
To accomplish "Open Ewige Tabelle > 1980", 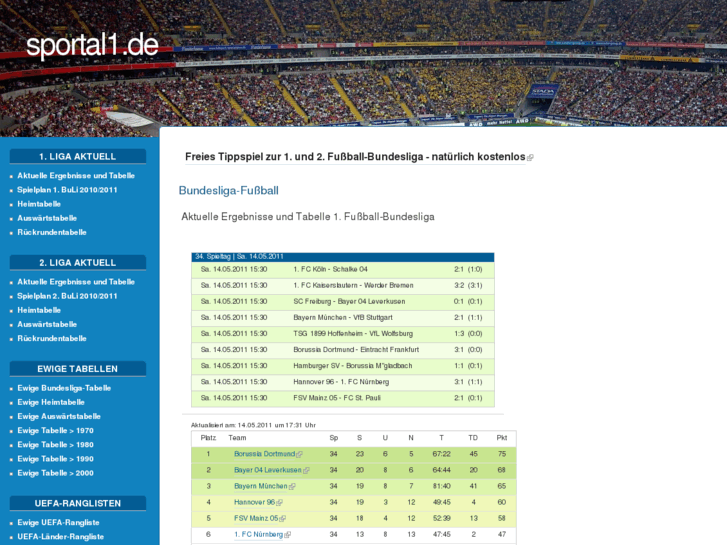I will point(55,444).
